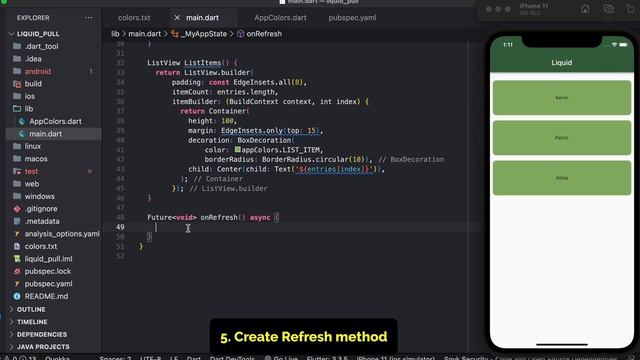The height and width of the screenshot is (360, 640).
Task: Expand the TIMELINE section
Action: coord(32,322)
